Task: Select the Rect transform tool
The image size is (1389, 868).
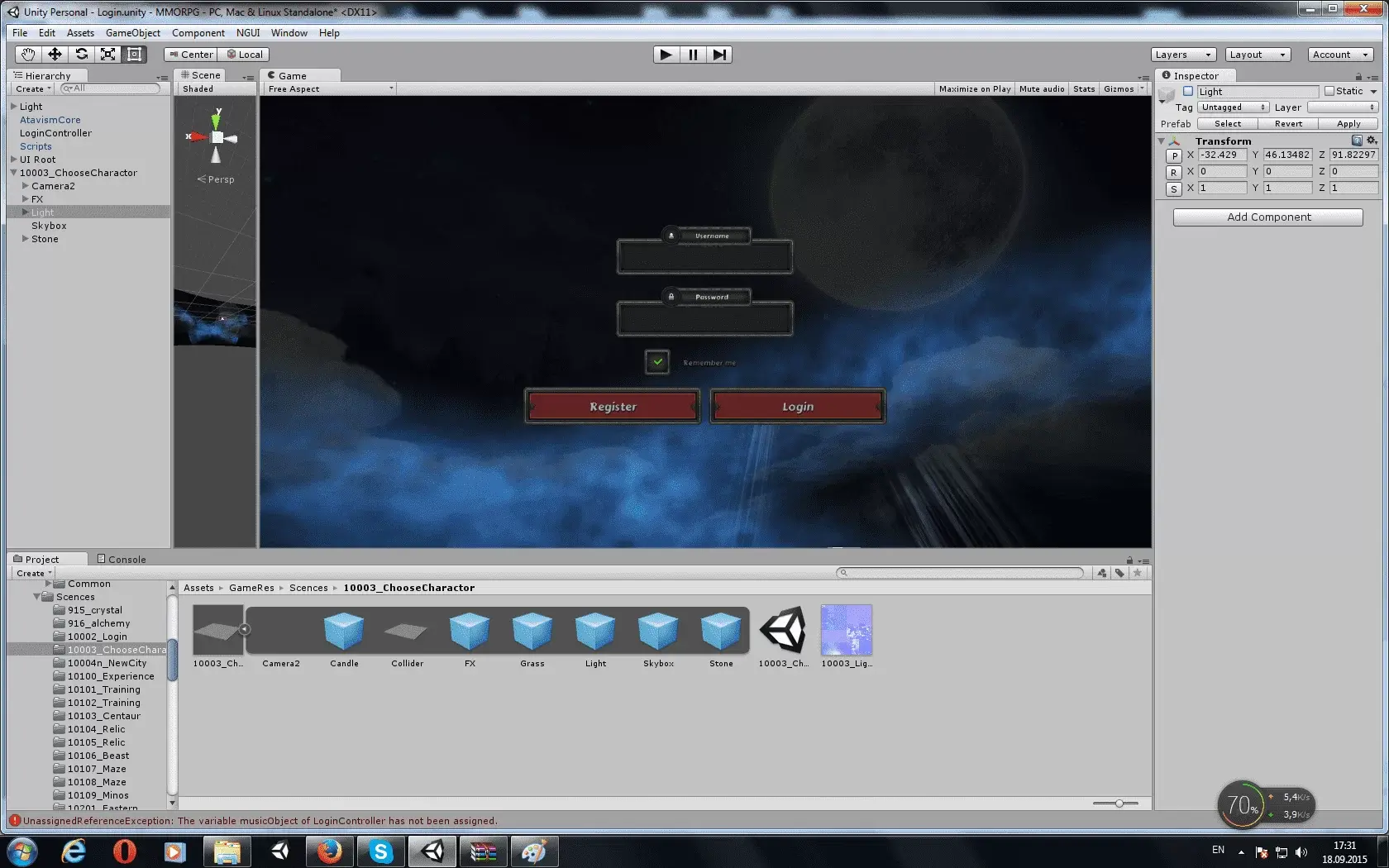Action: click(x=134, y=55)
